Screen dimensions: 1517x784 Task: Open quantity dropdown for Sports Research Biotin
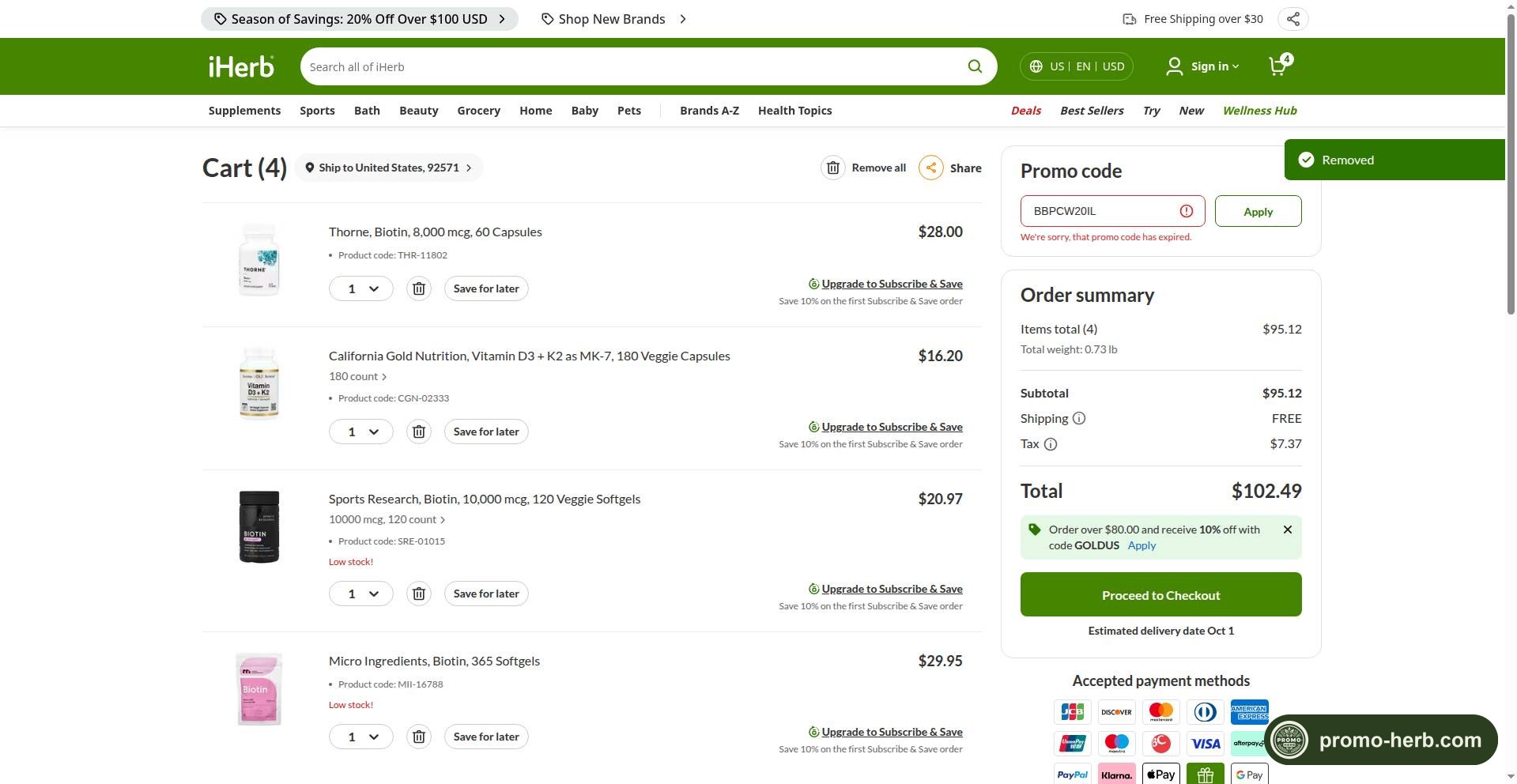pos(361,594)
